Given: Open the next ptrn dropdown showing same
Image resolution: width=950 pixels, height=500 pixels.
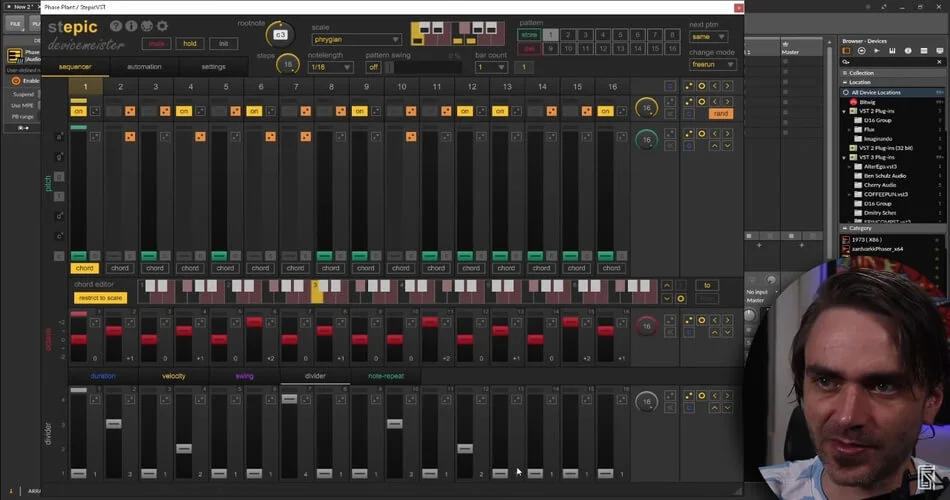Looking at the screenshot, I should pyautogui.click(x=708, y=37).
